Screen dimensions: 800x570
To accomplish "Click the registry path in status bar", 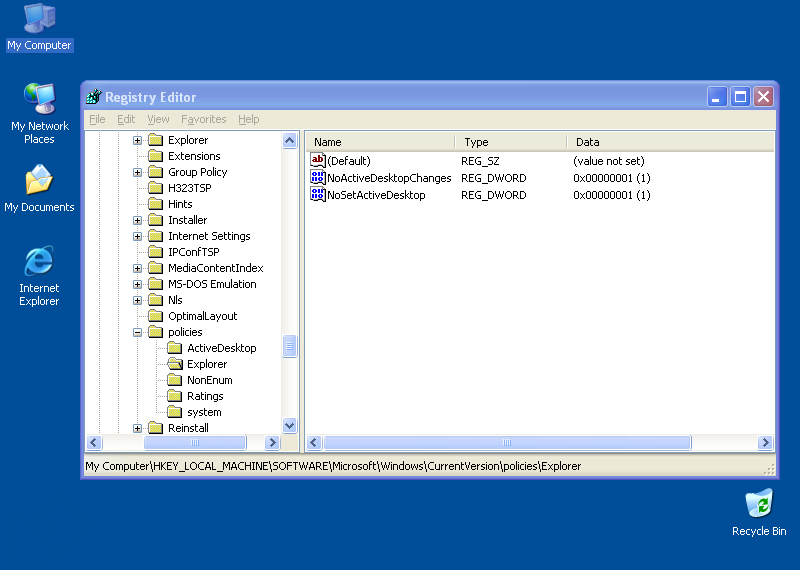I will click(x=333, y=466).
